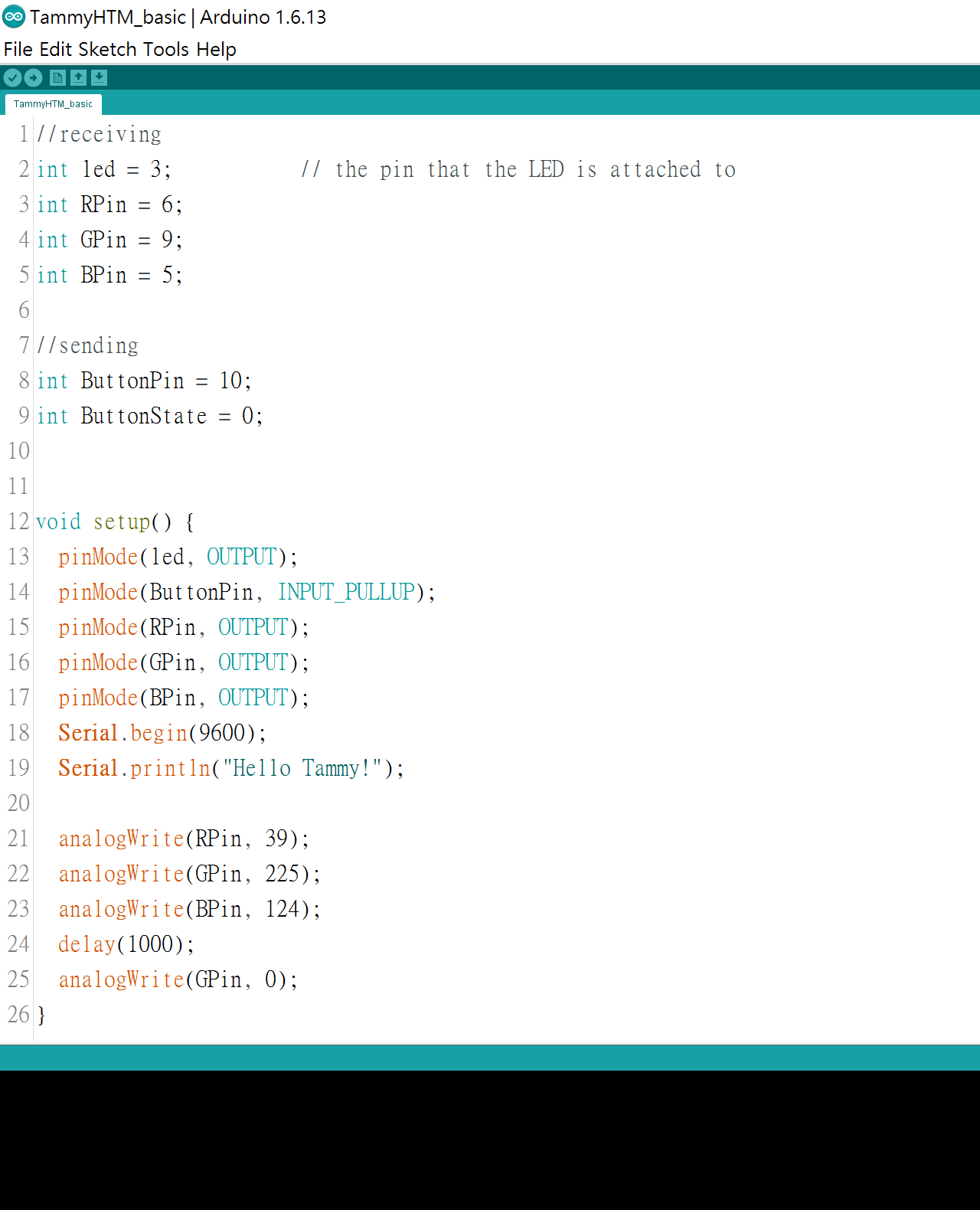Image resolution: width=980 pixels, height=1210 pixels.
Task: Click 'pinMode(GPin, OUTPUT);' line
Action: [184, 662]
